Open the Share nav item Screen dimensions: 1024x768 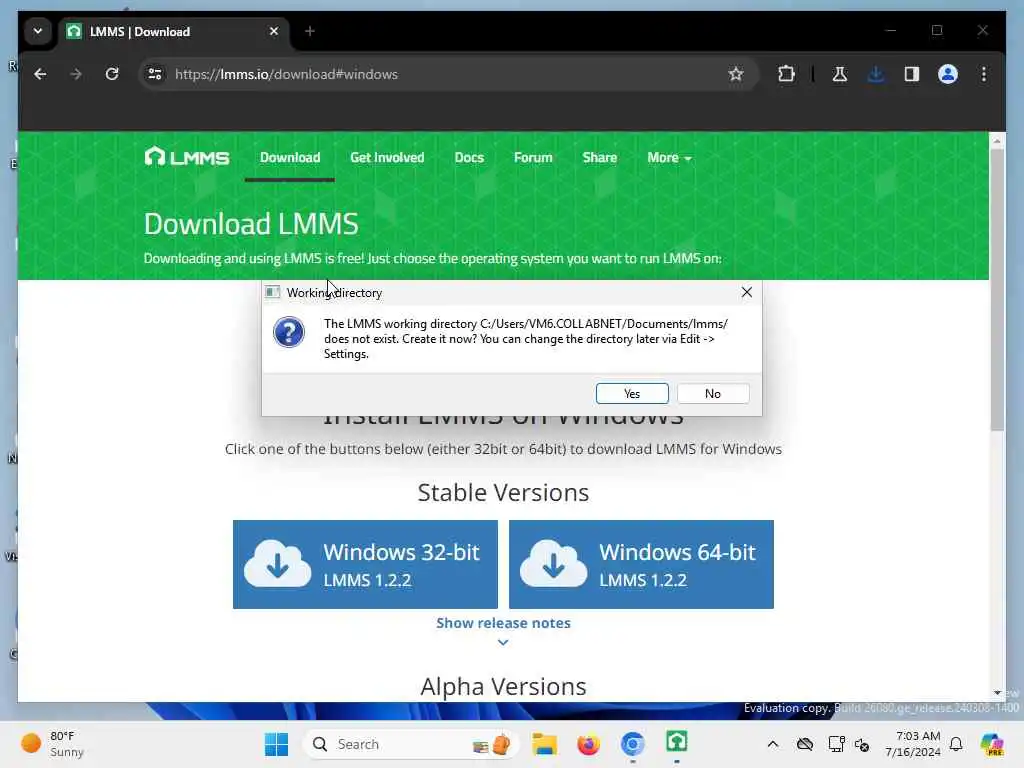coord(600,157)
